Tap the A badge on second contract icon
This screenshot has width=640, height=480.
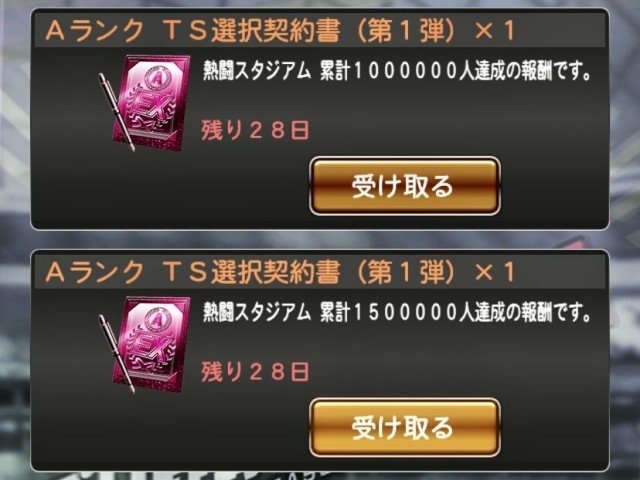(x=158, y=320)
